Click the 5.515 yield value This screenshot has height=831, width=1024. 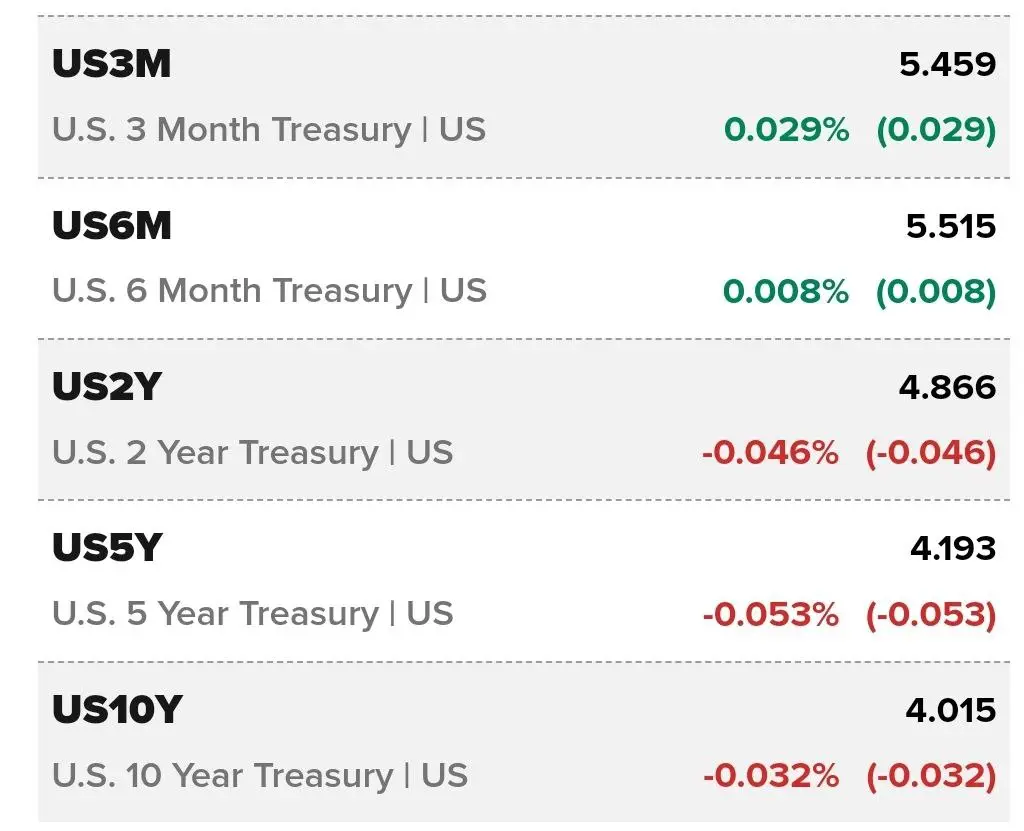[951, 227]
